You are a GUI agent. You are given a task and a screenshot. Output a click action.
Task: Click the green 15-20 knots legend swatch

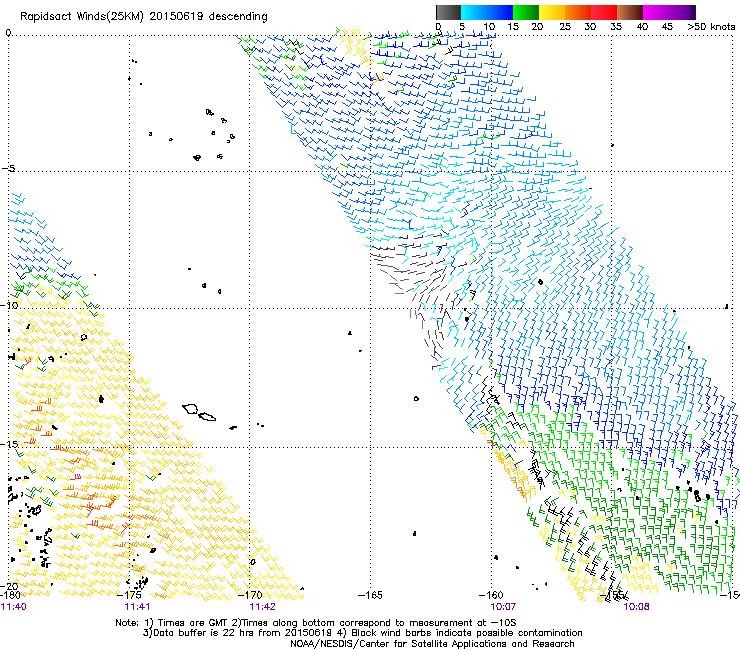(526, 12)
